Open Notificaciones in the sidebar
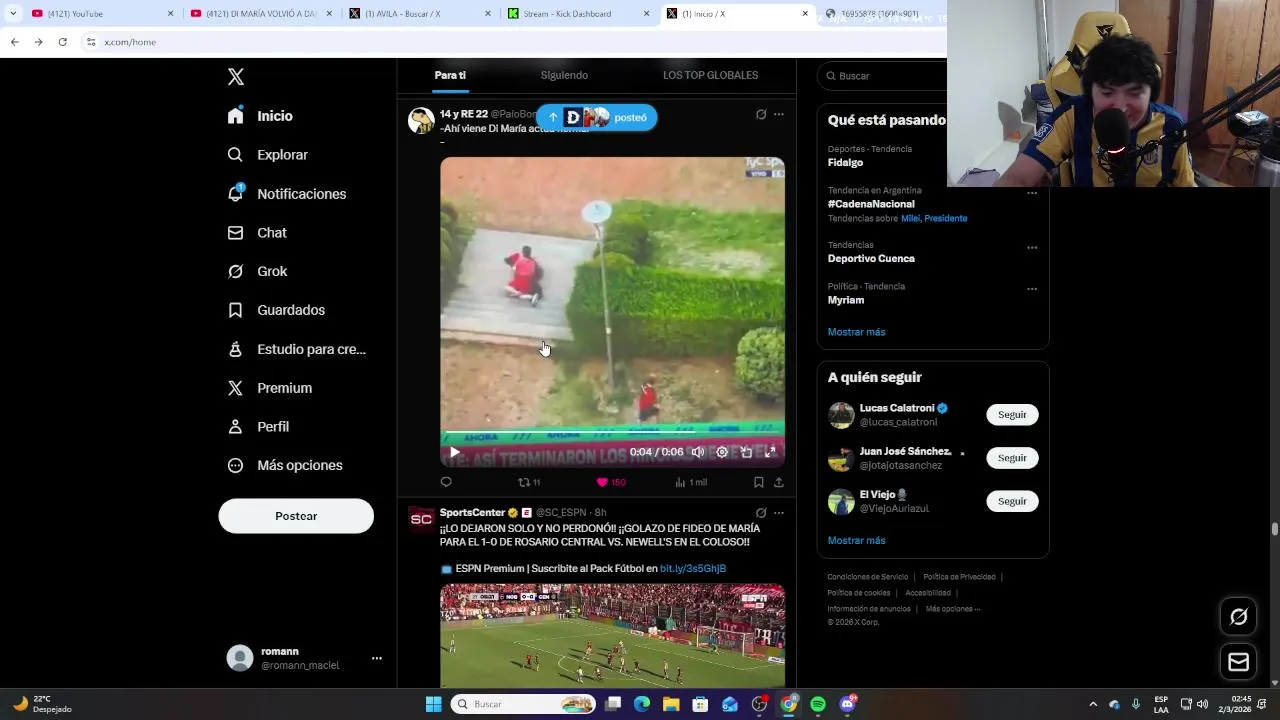 click(x=286, y=194)
